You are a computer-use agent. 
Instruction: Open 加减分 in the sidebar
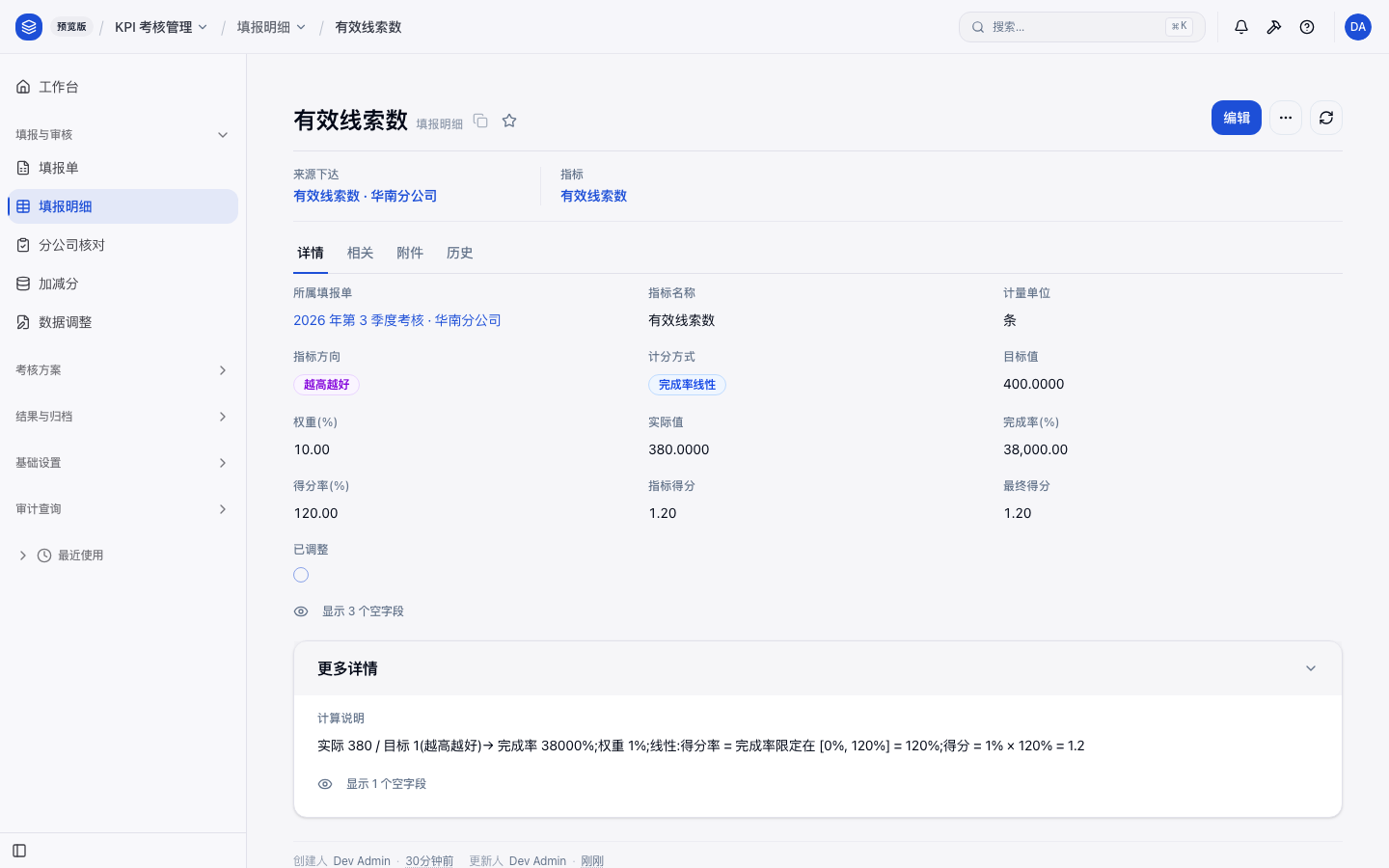point(123,284)
